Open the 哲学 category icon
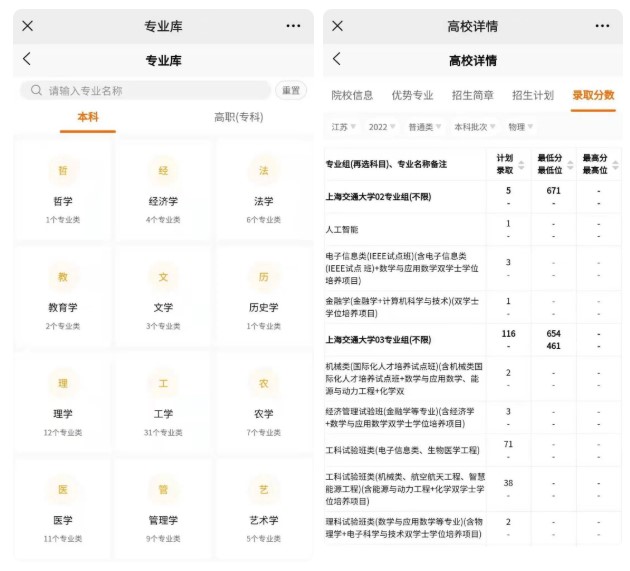Screen dimensions: 630x571 [x=63, y=170]
